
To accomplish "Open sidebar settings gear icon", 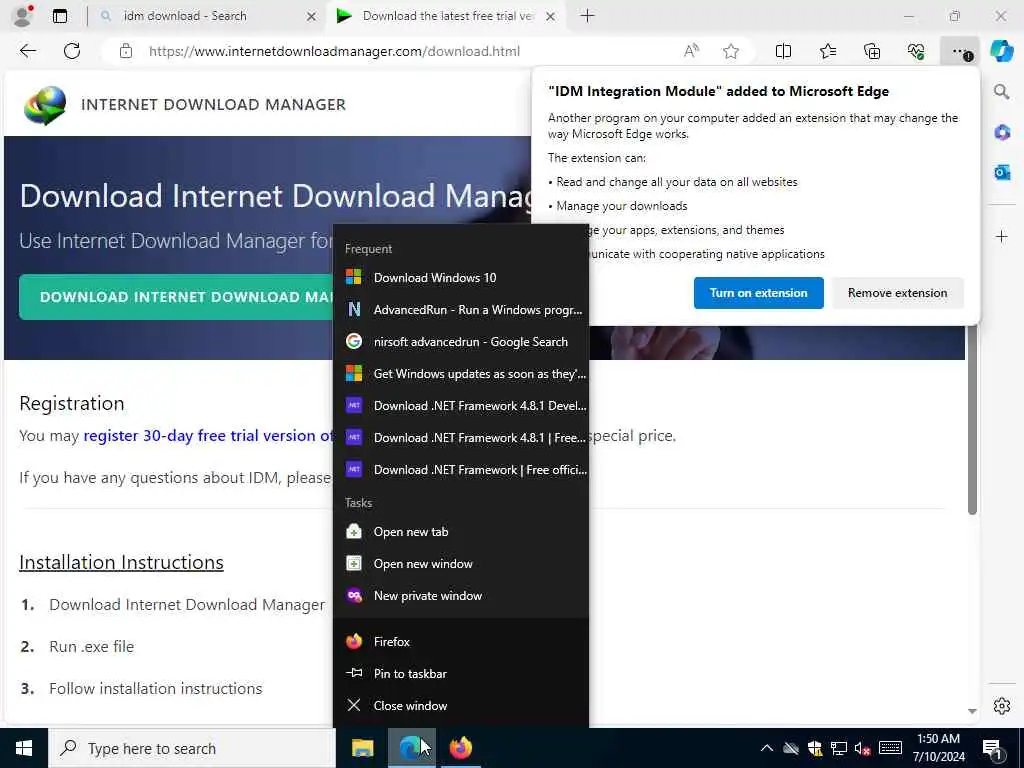I will tap(1002, 706).
